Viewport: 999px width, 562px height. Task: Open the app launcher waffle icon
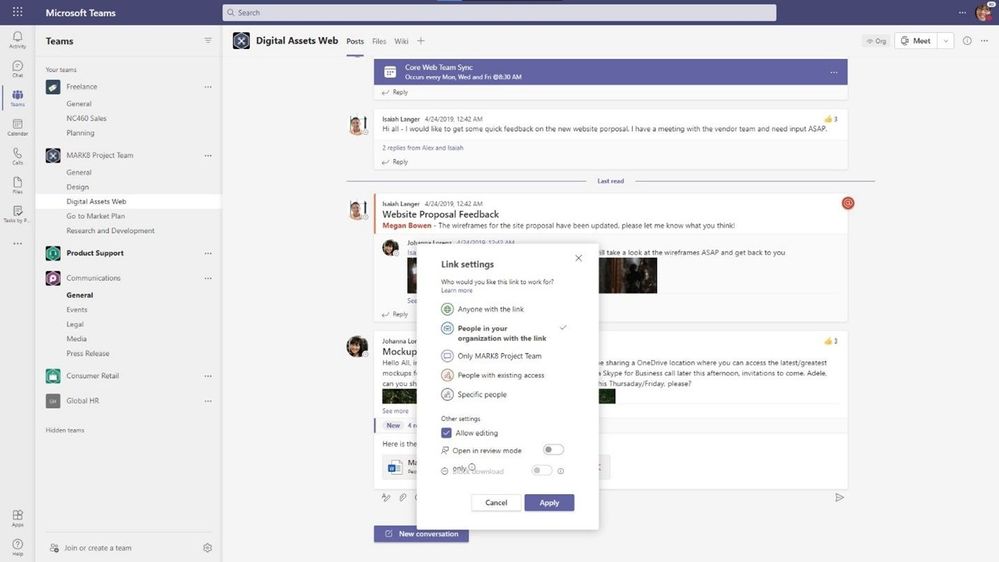17,12
